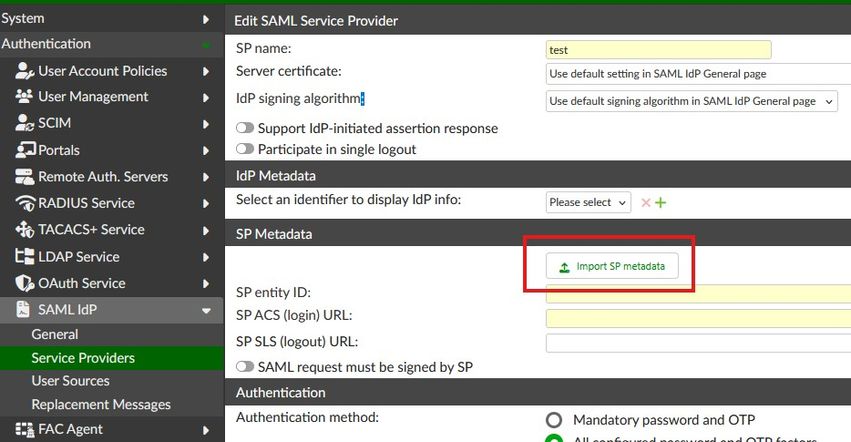
Task: Click the red X remove identifier icon
Action: click(x=645, y=202)
